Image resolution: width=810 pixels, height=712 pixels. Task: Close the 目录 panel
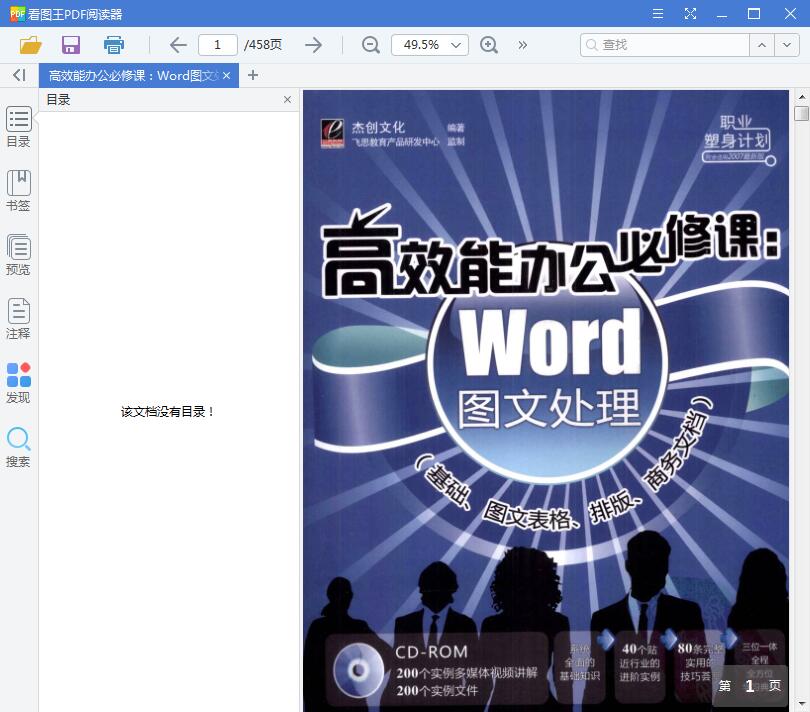coord(287,100)
